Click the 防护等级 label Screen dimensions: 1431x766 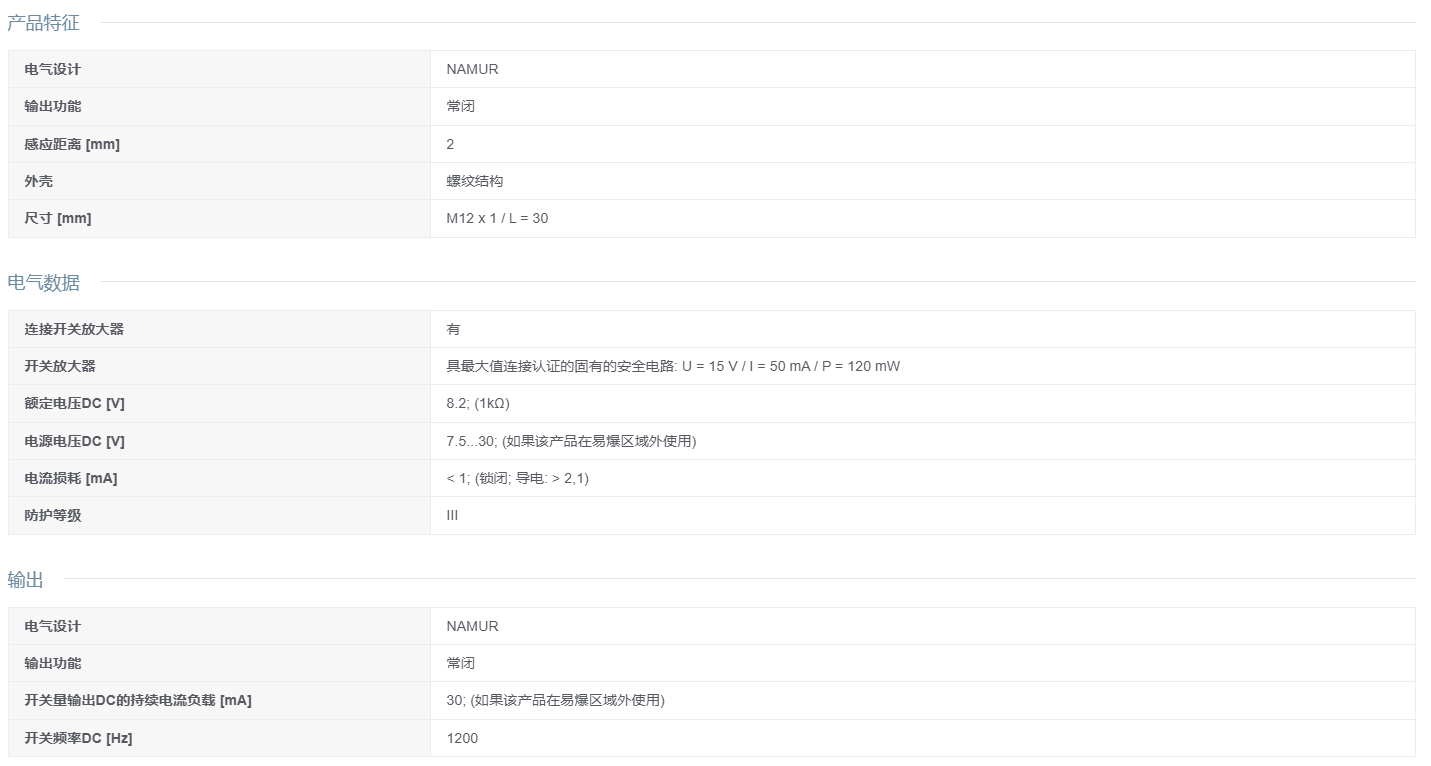tap(53, 515)
